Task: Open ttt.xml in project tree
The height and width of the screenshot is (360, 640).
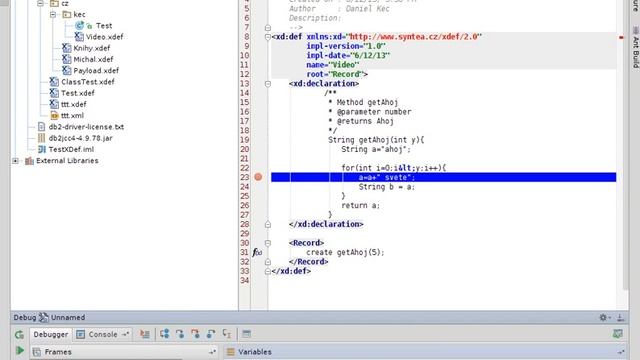Action: 72,116
